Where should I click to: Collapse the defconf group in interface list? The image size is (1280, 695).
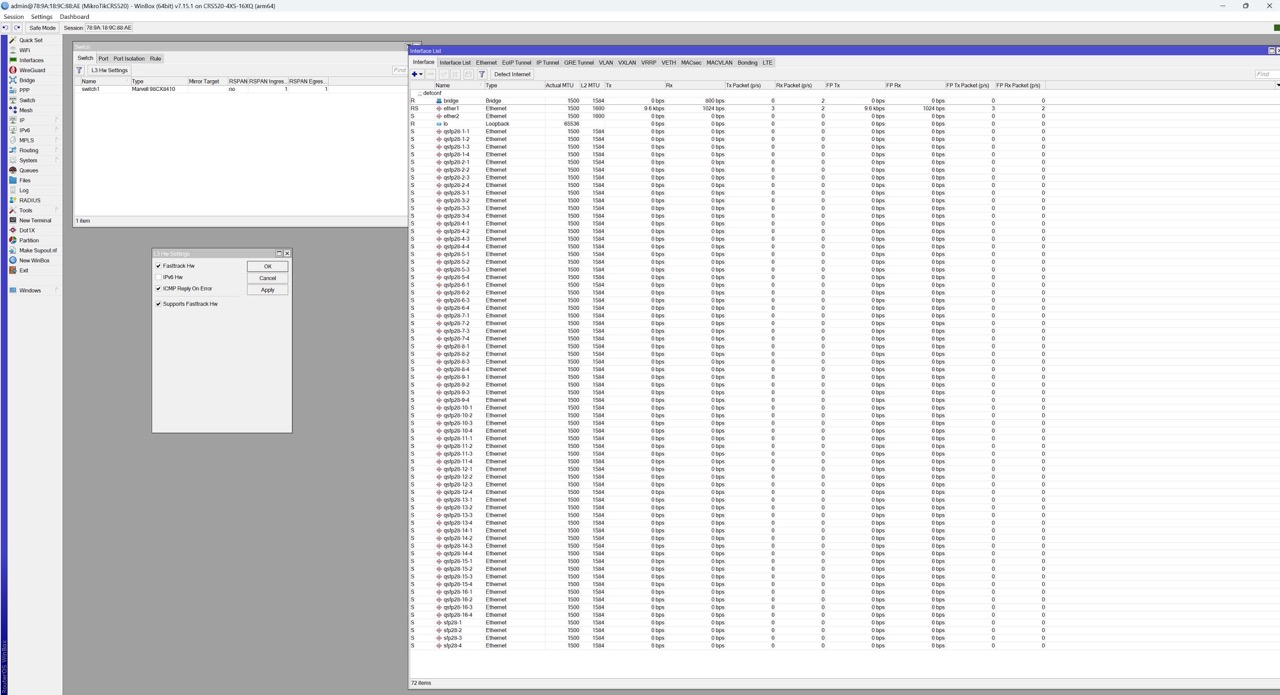pyautogui.click(x=419, y=93)
